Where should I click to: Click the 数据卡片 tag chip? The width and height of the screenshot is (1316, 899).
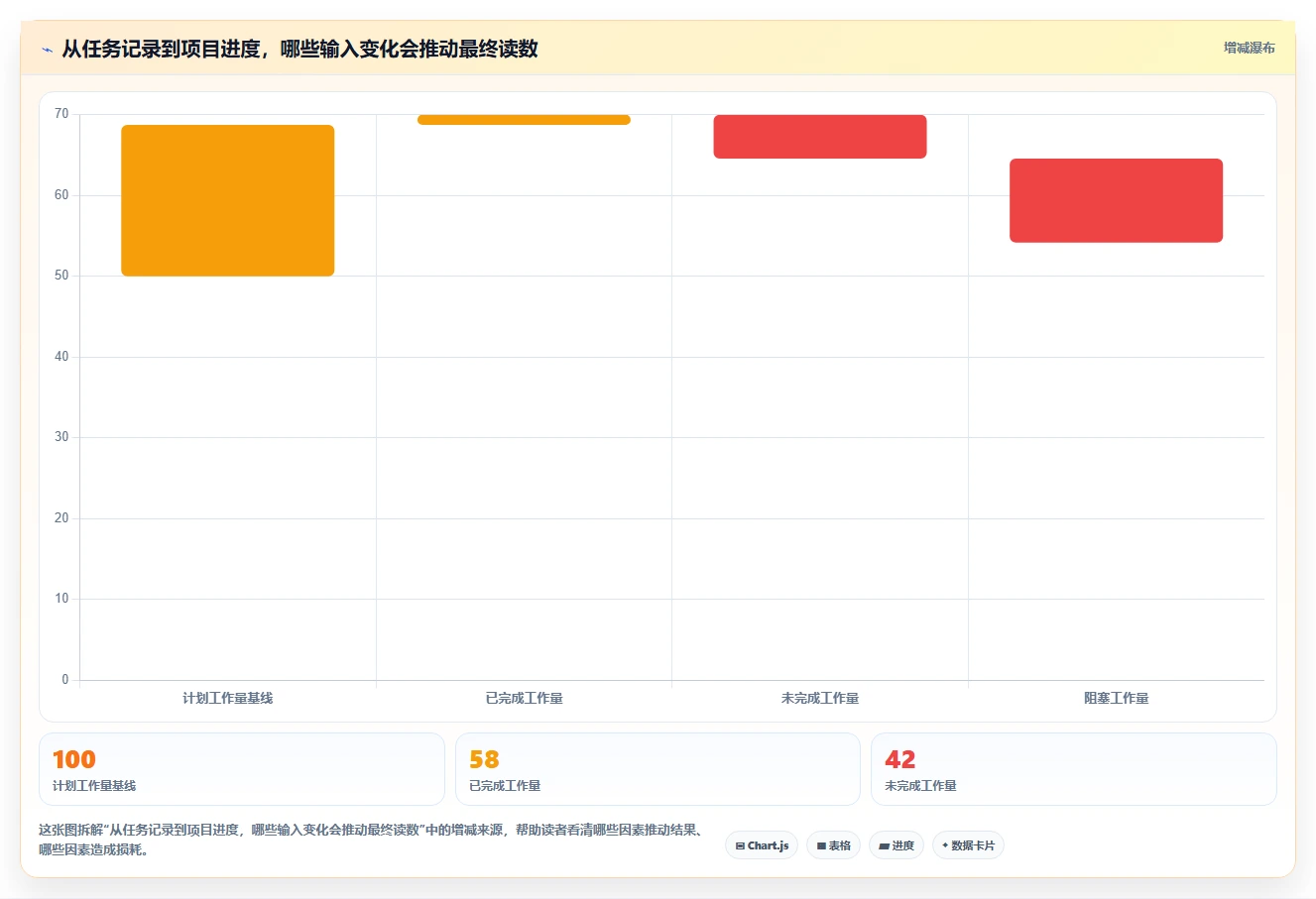968,845
